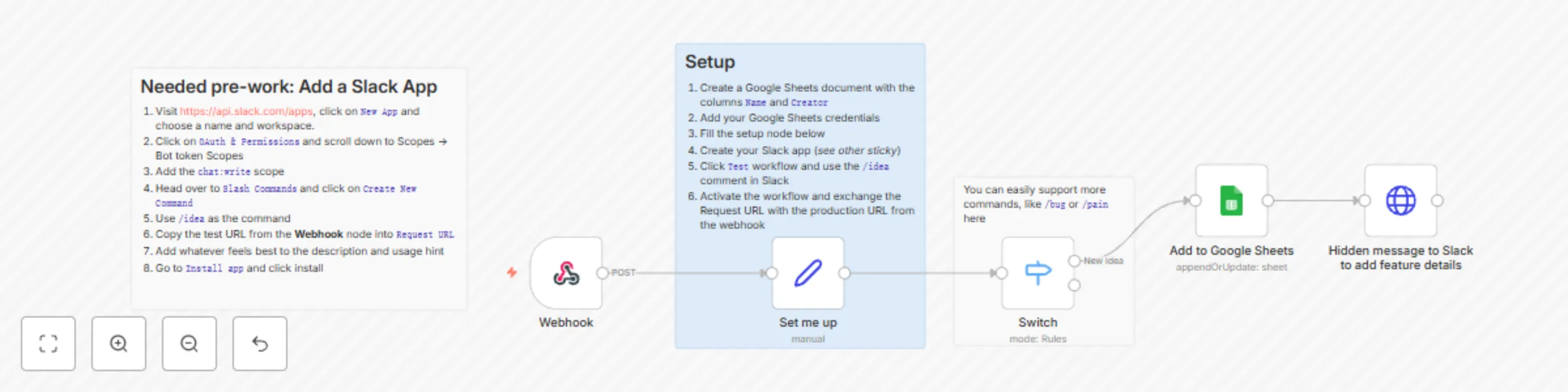Viewport: 1568px width, 392px height.
Task: Zoom in on the workflow canvas
Action: click(118, 344)
